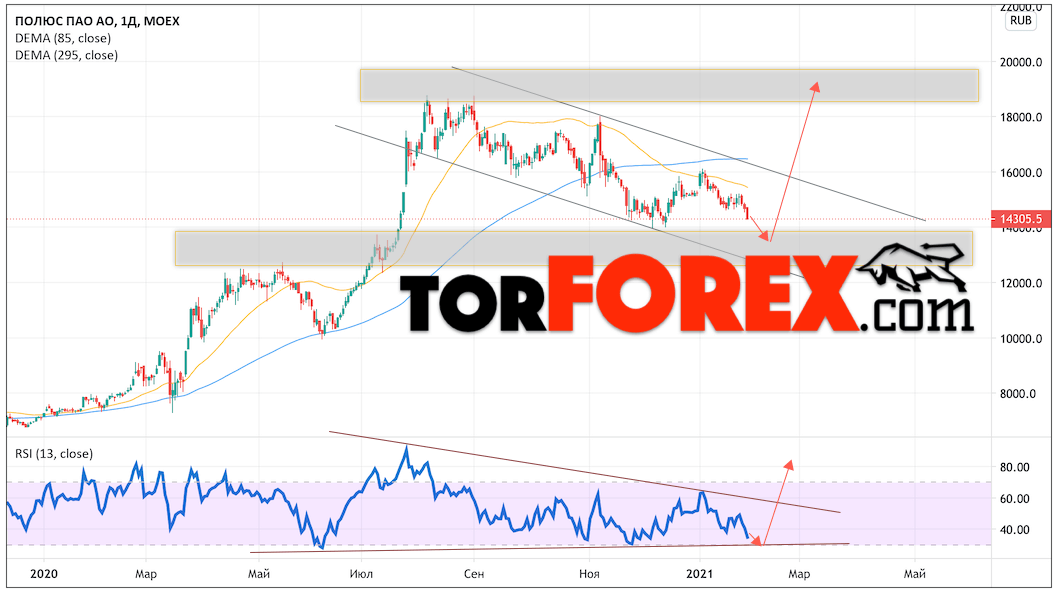The image size is (1058, 593).
Task: Click the Июл time axis label
Action: [361, 574]
